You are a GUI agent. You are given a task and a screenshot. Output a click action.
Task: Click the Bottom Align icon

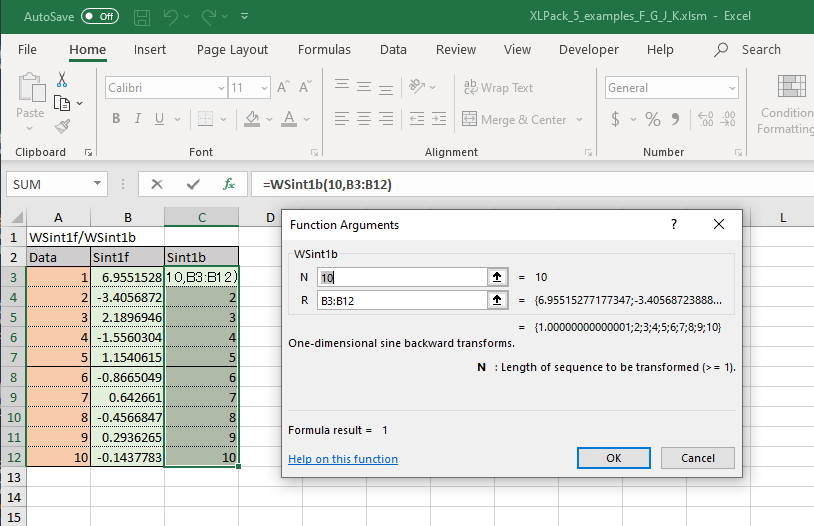[386, 88]
